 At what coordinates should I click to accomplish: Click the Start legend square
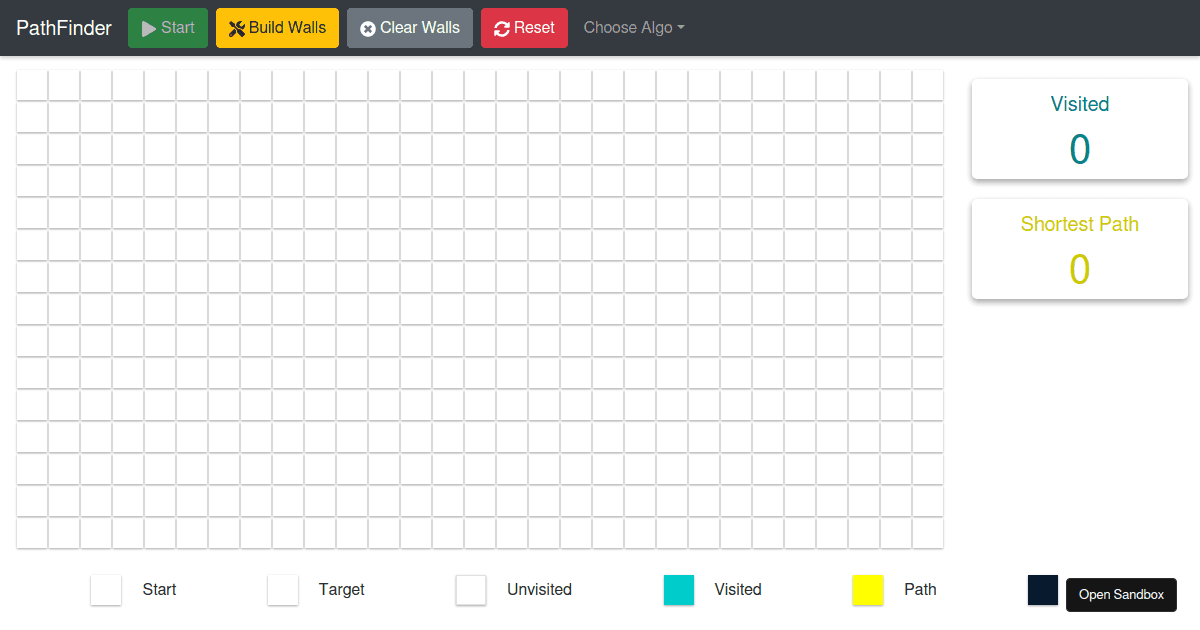(106, 590)
